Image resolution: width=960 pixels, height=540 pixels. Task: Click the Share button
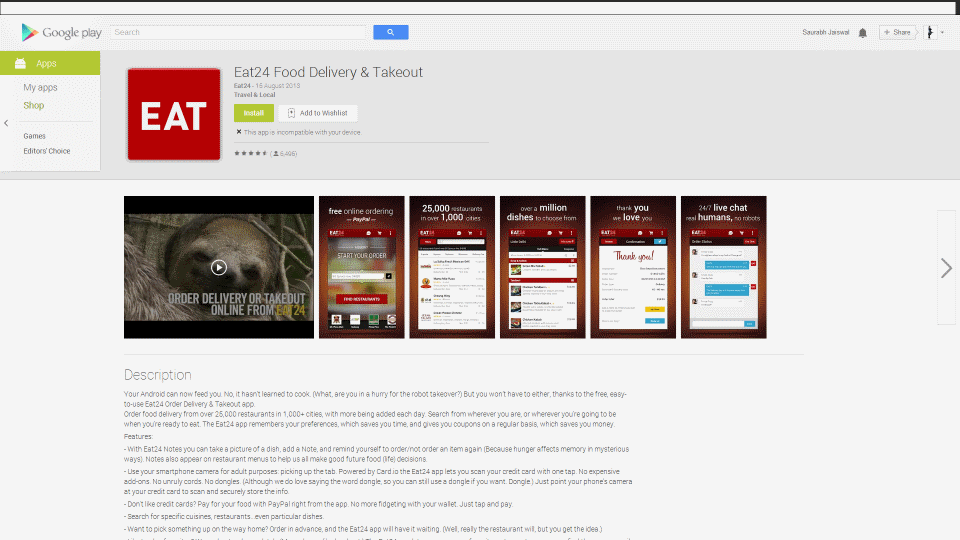pyautogui.click(x=897, y=32)
